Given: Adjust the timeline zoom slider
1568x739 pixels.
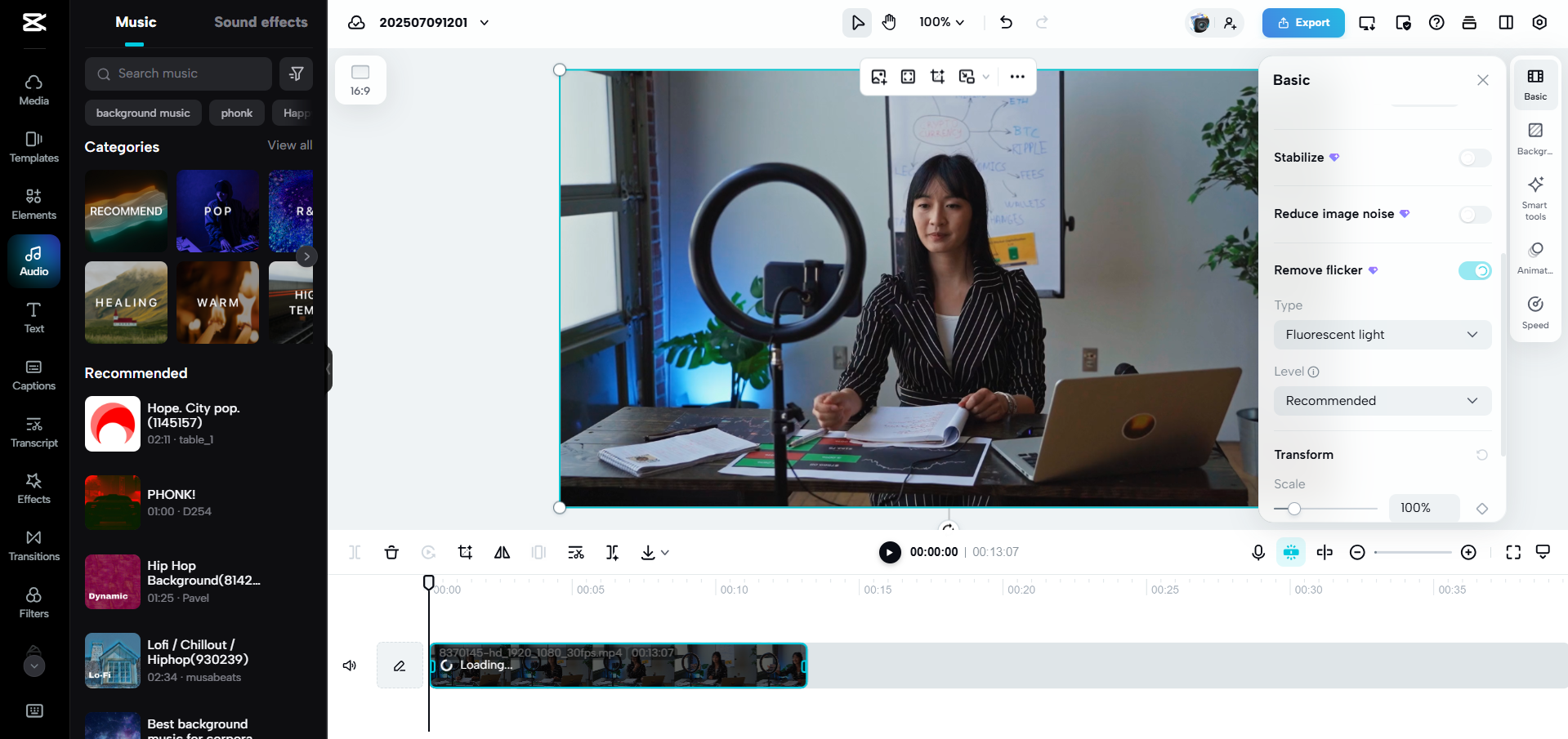Looking at the screenshot, I should (x=1413, y=553).
